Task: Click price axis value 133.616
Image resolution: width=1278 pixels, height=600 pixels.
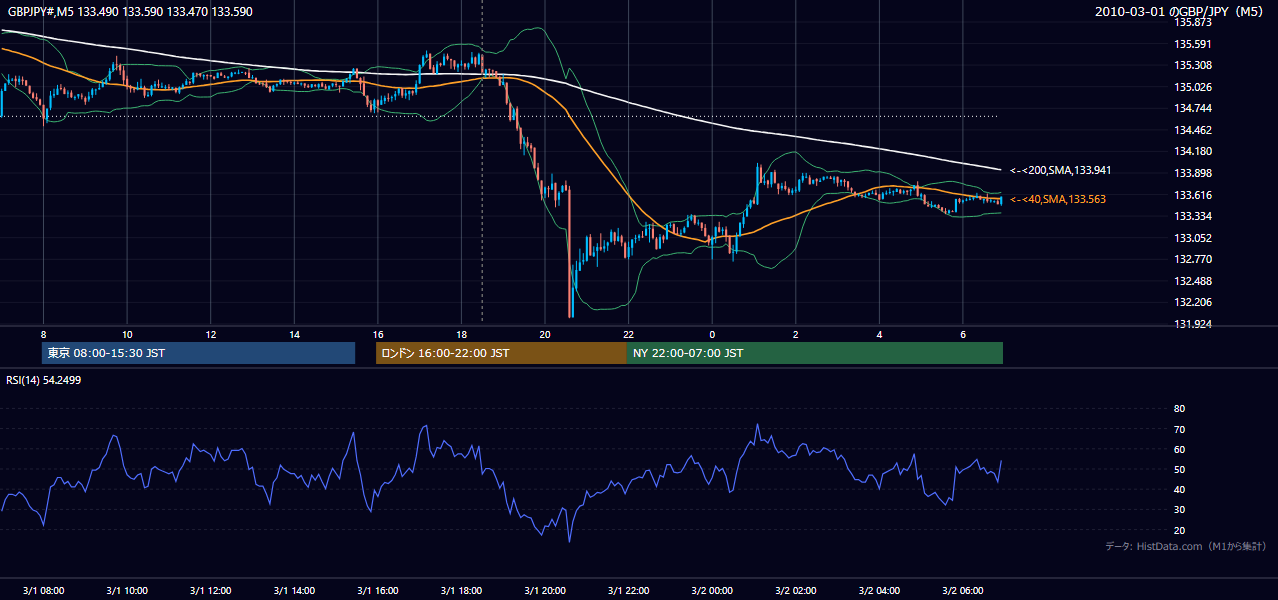Action: coord(1192,195)
